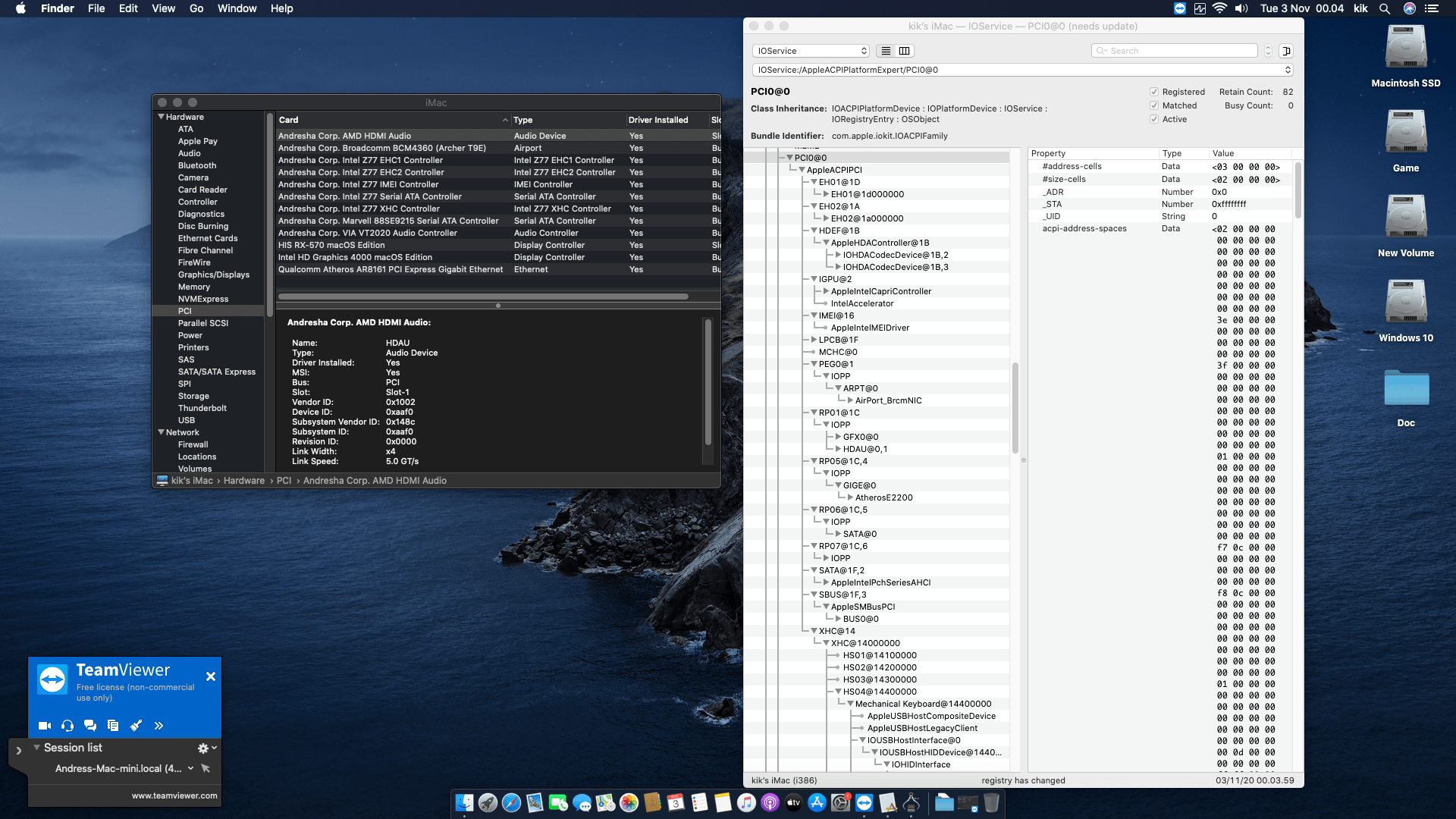1456x819 pixels.
Task: Launch Safari from the Dock
Action: click(x=512, y=802)
